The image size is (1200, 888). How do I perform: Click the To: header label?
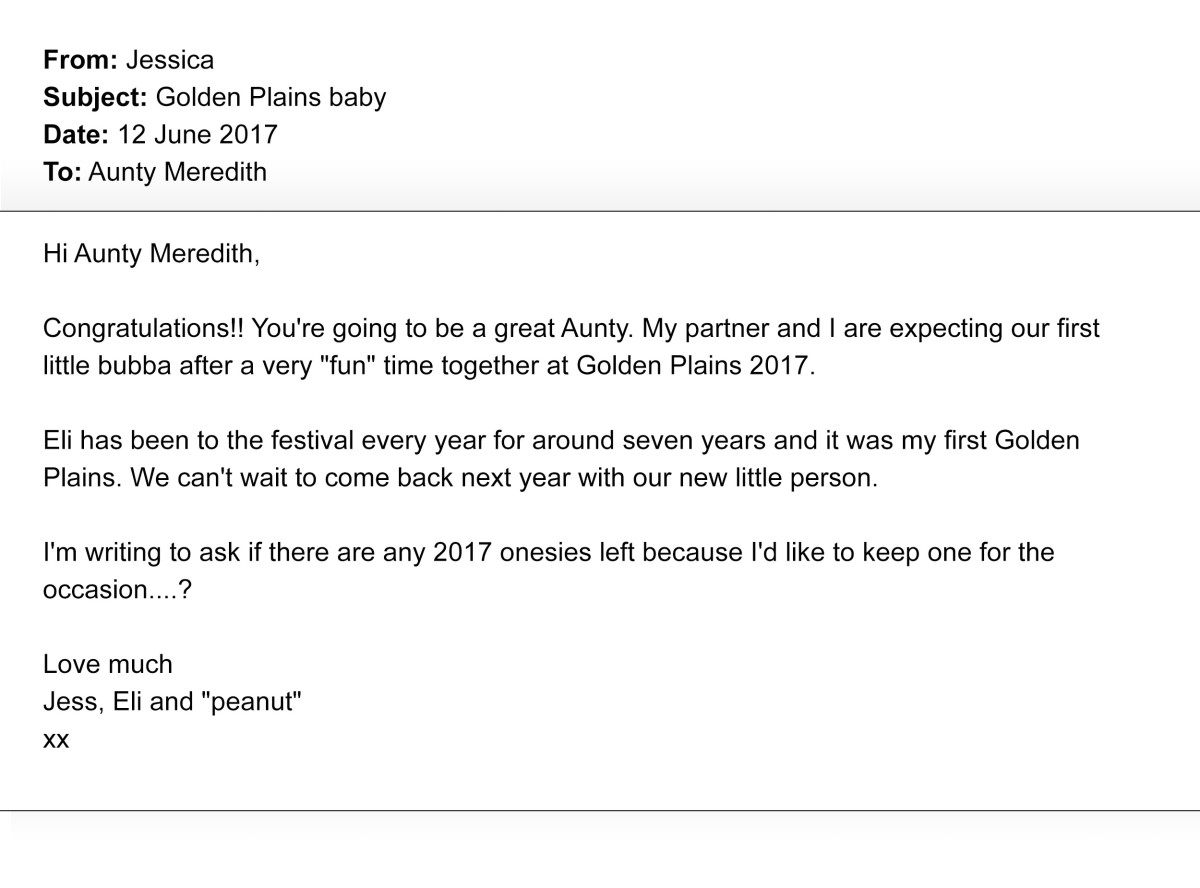[x=62, y=172]
